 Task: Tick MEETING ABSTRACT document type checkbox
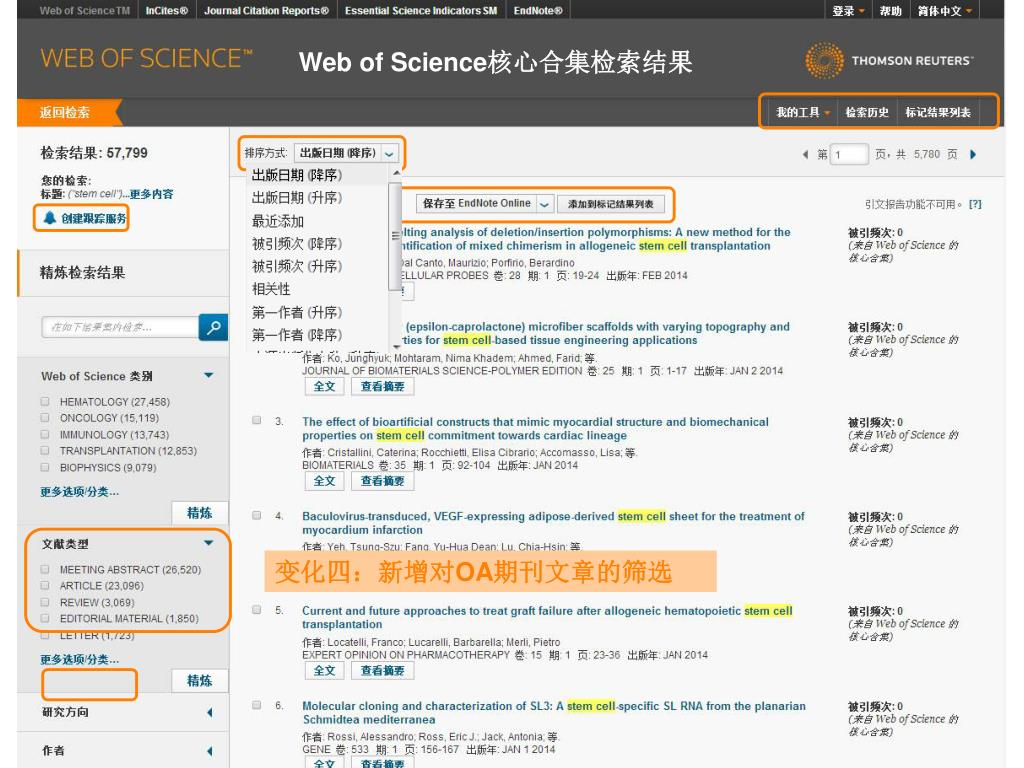coord(45,569)
